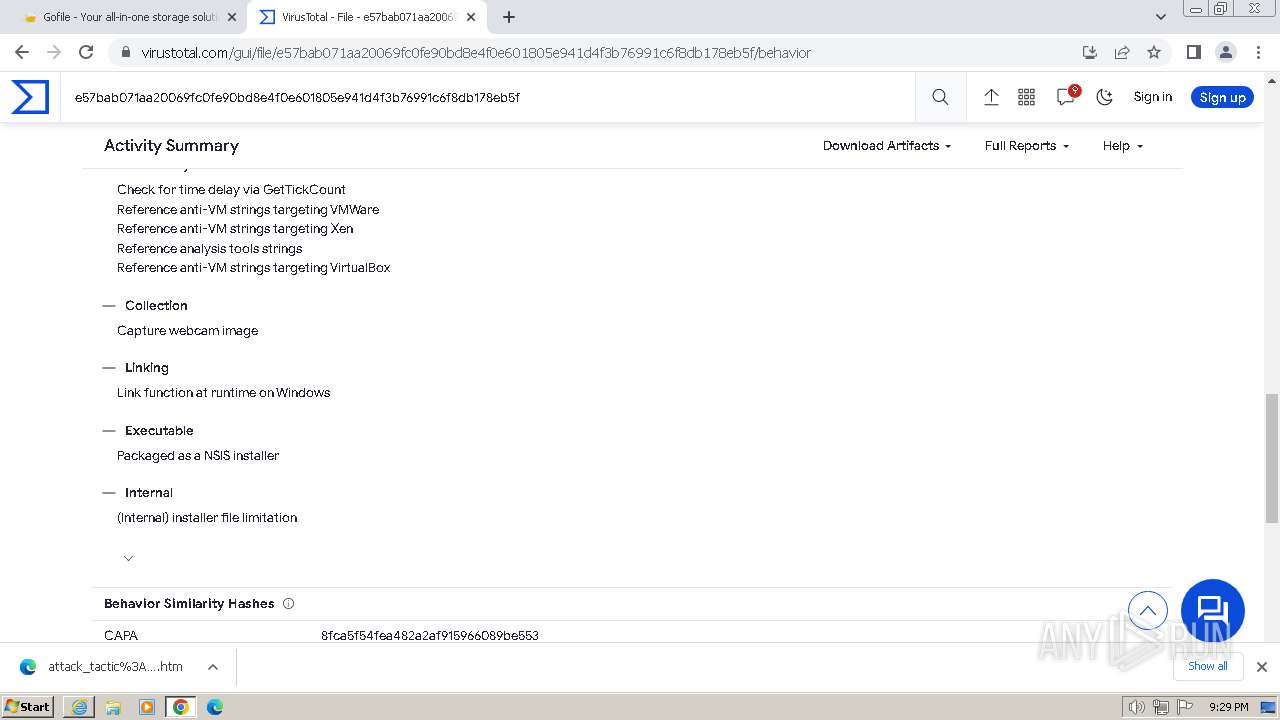This screenshot has height=720, width=1280.
Task: Reload the current page
Action: pyautogui.click(x=86, y=52)
